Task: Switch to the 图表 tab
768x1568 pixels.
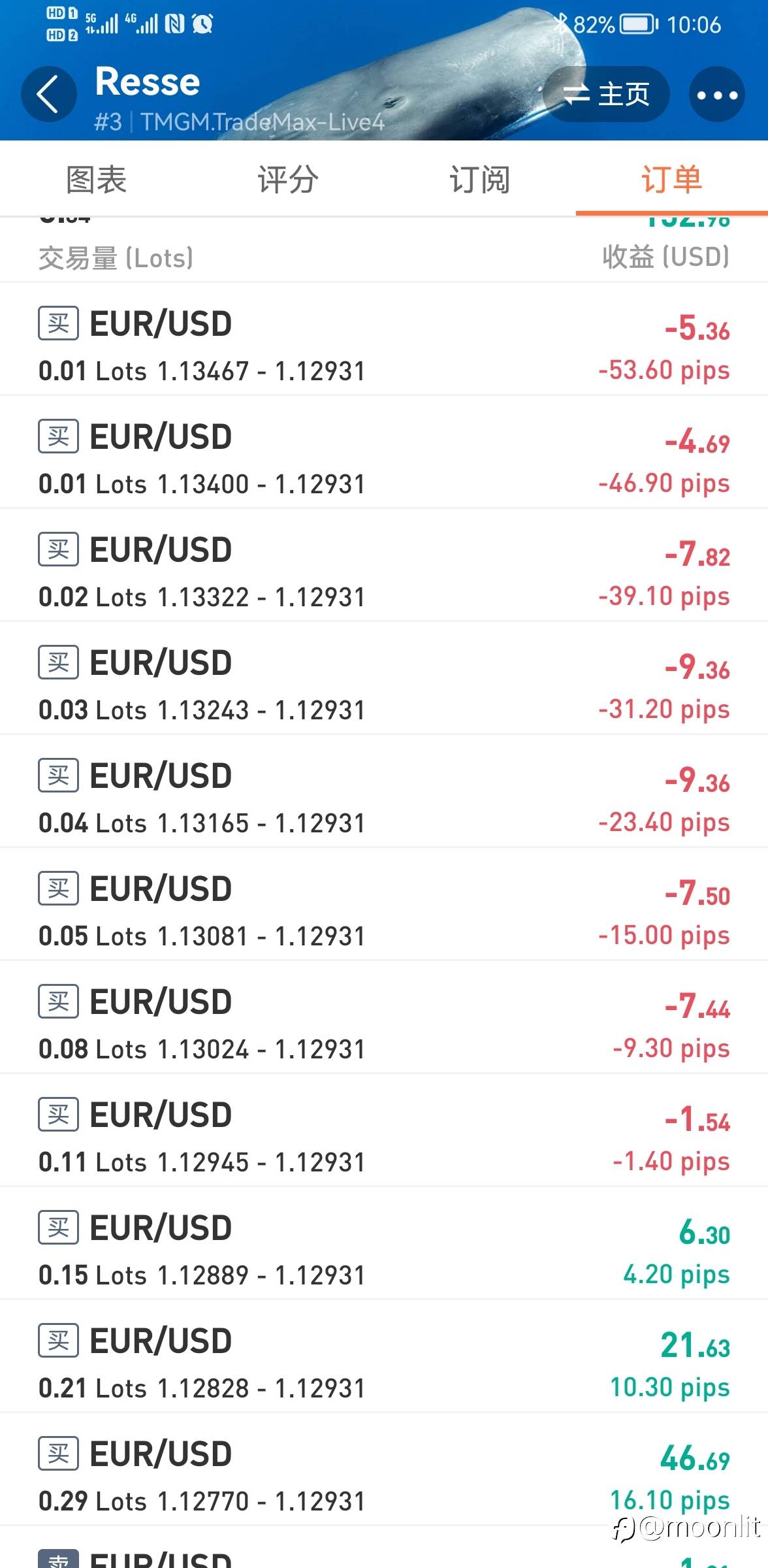Action: [96, 180]
